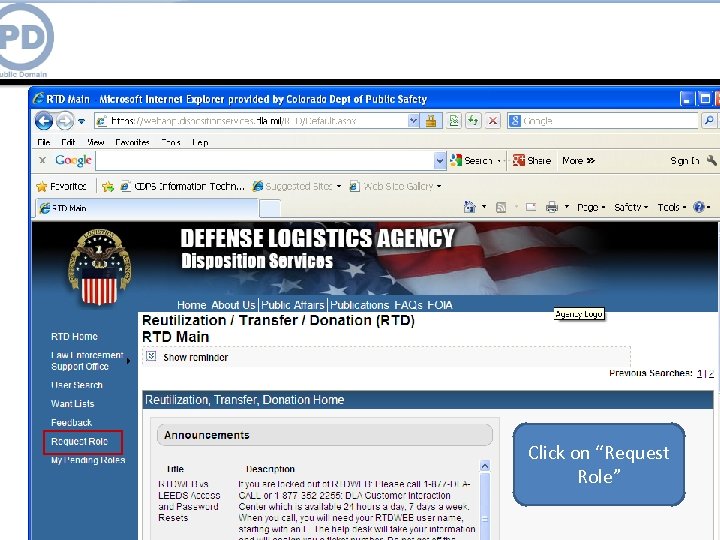Click the Google Toolbar Search button
This screenshot has width=720, height=540.
[472, 160]
